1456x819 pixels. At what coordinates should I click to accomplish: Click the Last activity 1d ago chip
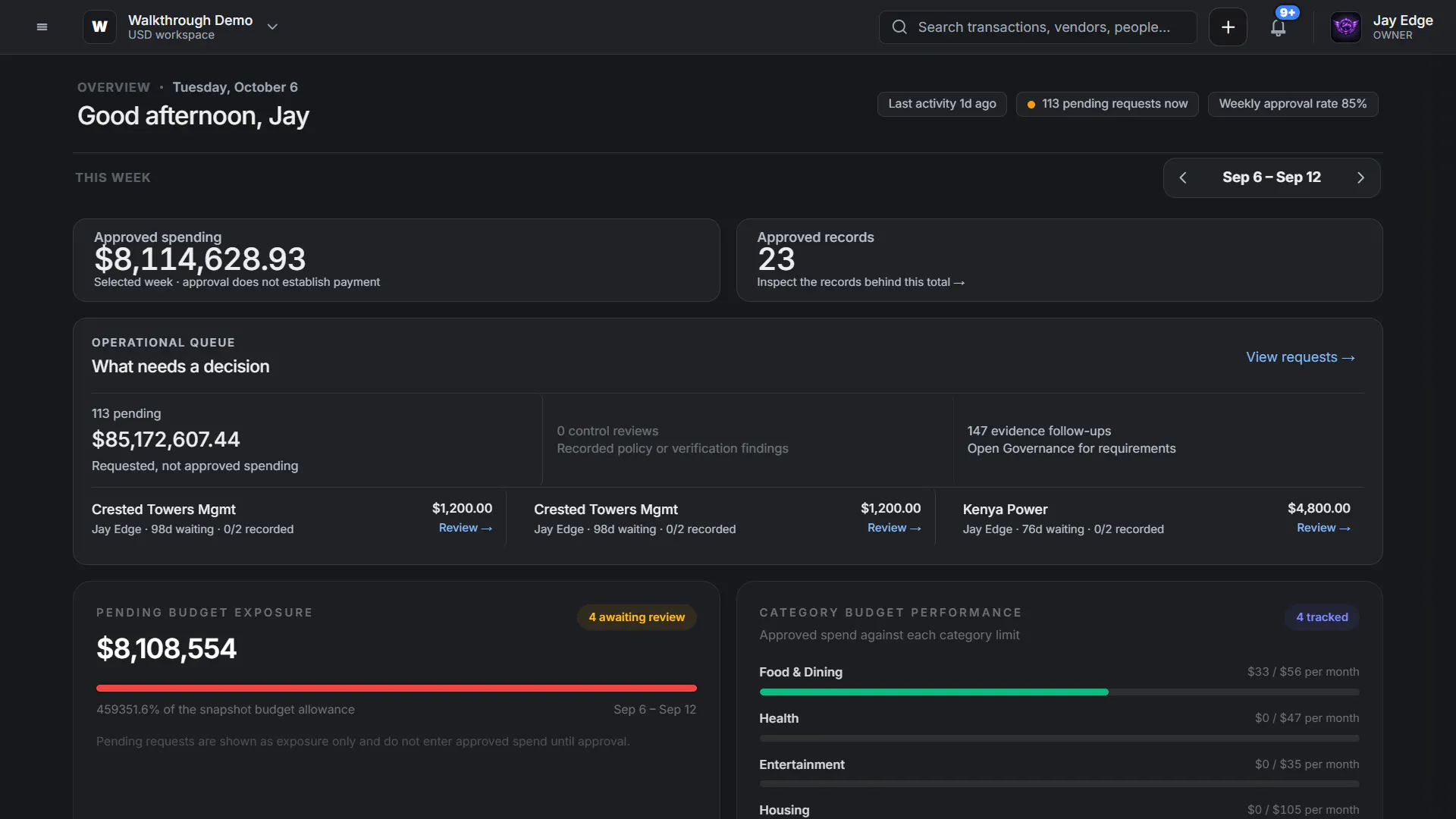[x=942, y=104]
